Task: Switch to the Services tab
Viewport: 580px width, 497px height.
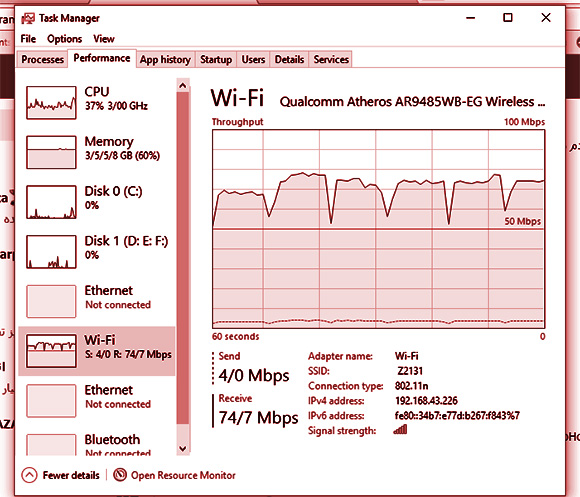Action: (x=331, y=60)
